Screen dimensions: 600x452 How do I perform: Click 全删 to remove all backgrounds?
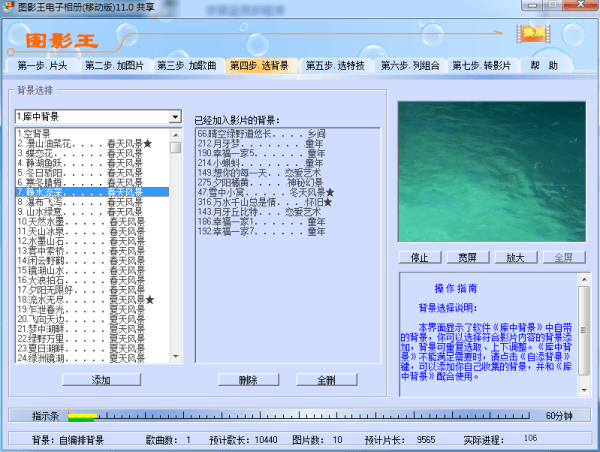tap(326, 380)
